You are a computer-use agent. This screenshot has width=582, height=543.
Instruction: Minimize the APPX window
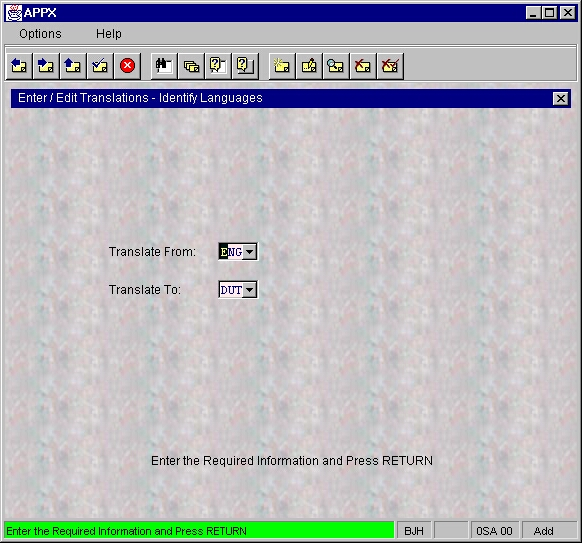click(x=533, y=13)
